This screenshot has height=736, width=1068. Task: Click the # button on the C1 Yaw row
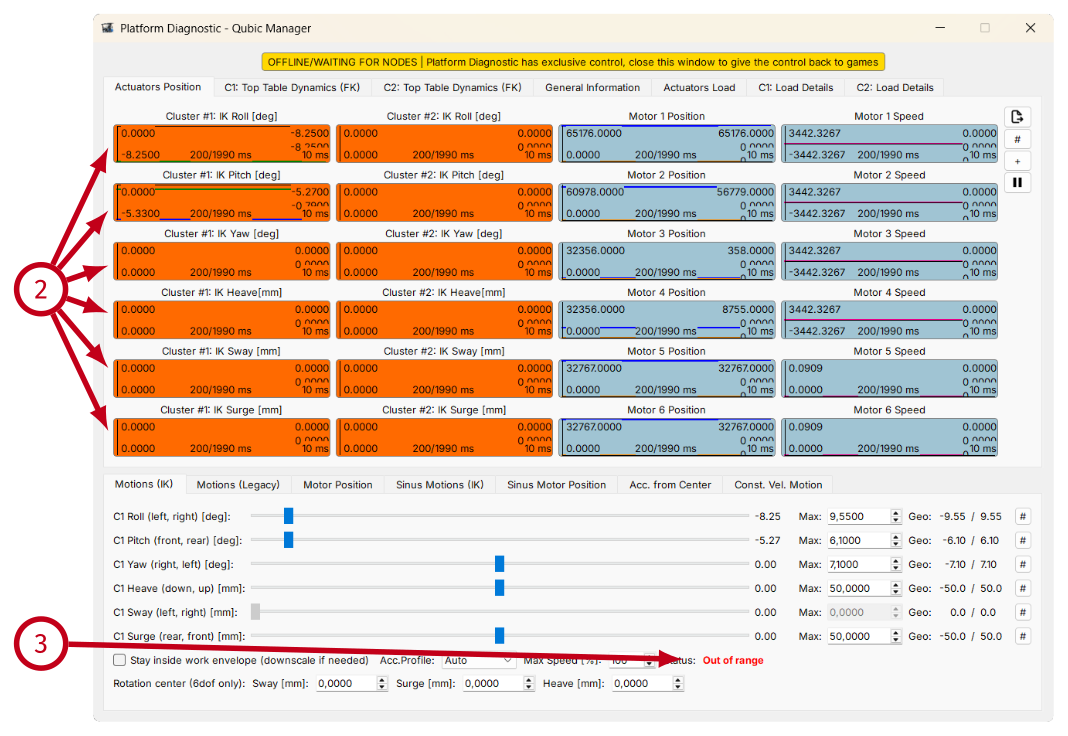tap(1023, 564)
